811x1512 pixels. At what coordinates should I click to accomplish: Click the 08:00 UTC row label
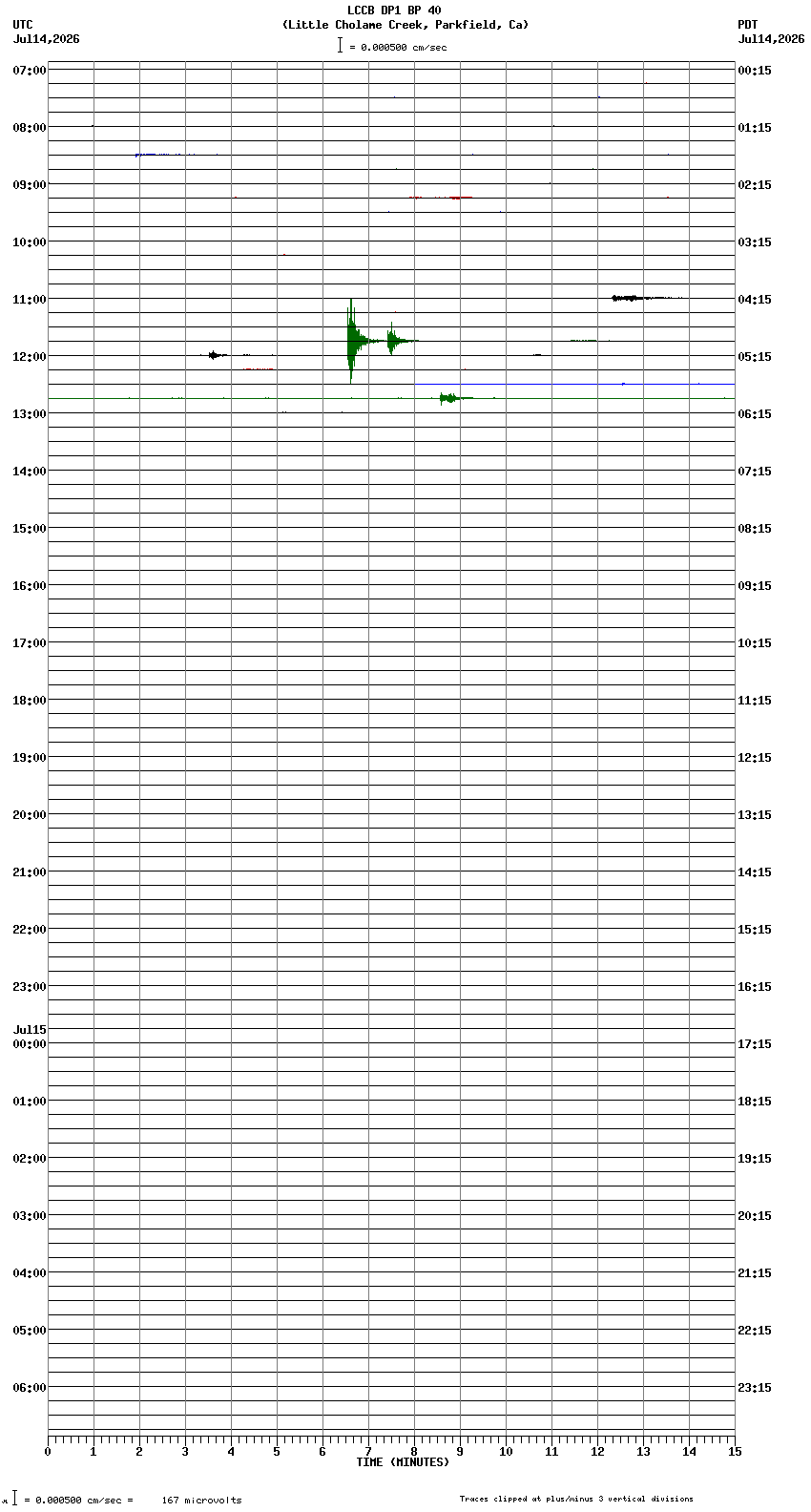pyautogui.click(x=29, y=128)
